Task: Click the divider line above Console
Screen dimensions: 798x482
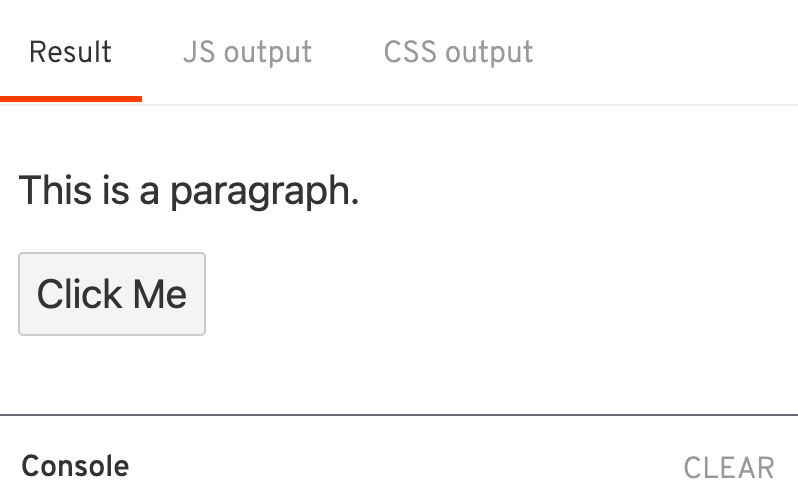Action: (x=400, y=414)
